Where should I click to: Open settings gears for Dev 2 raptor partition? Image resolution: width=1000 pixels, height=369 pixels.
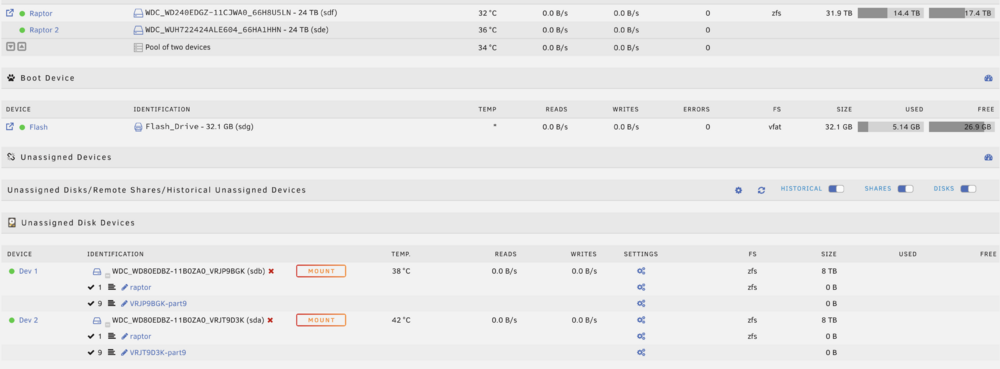point(641,336)
